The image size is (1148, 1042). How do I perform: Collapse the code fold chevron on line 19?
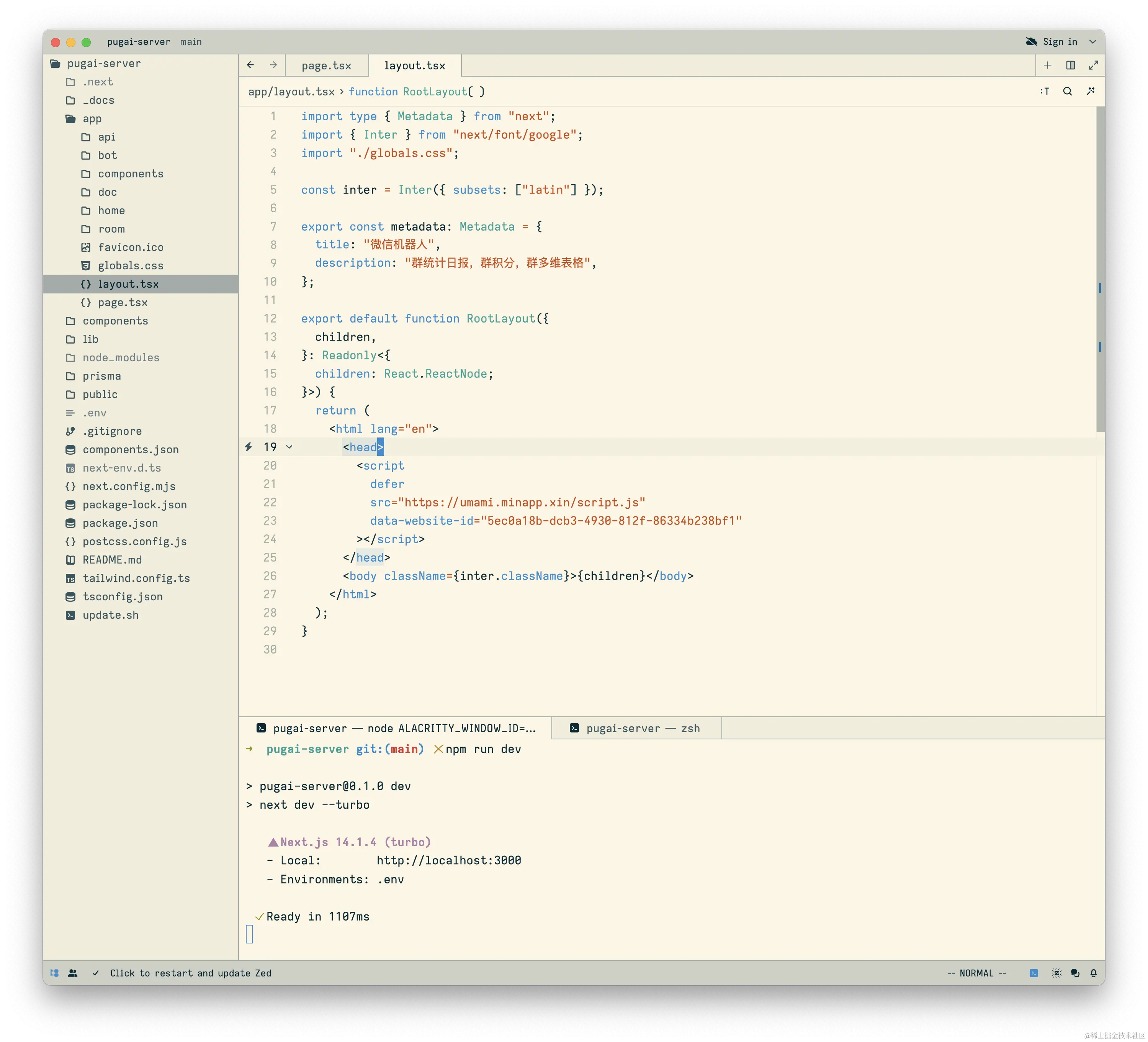click(x=289, y=447)
